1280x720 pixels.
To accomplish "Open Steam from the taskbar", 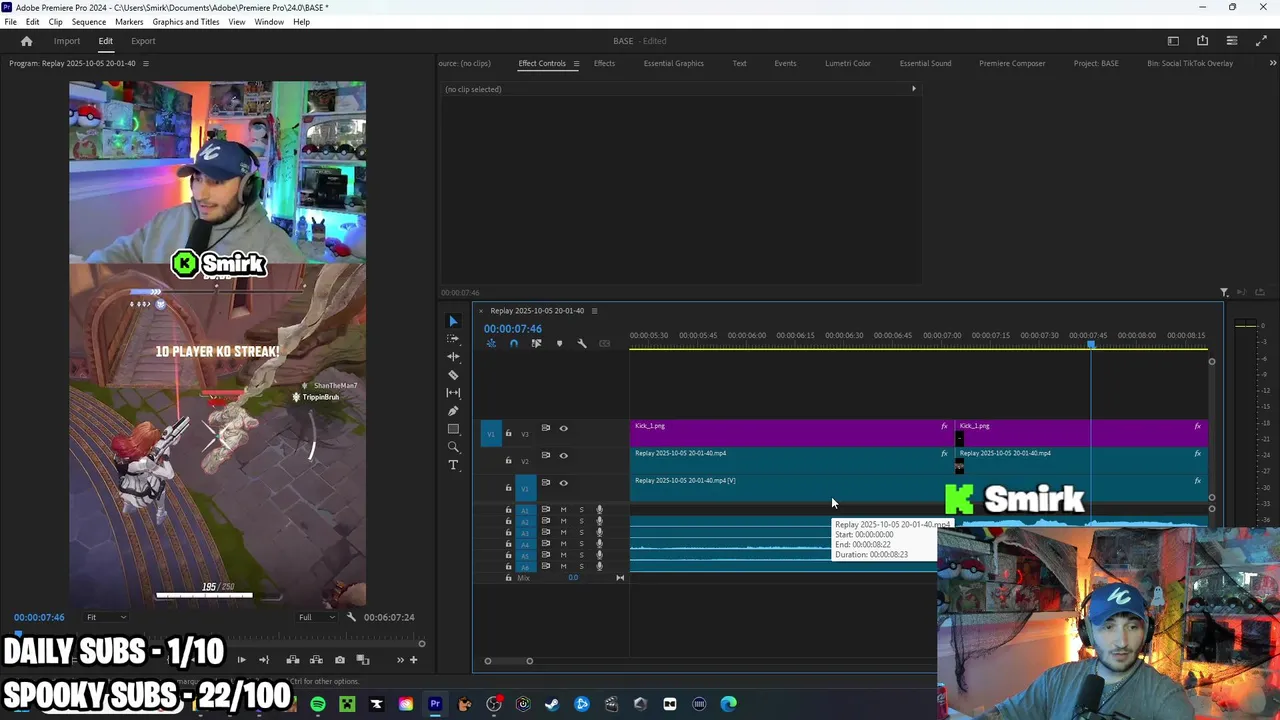I will [552, 704].
